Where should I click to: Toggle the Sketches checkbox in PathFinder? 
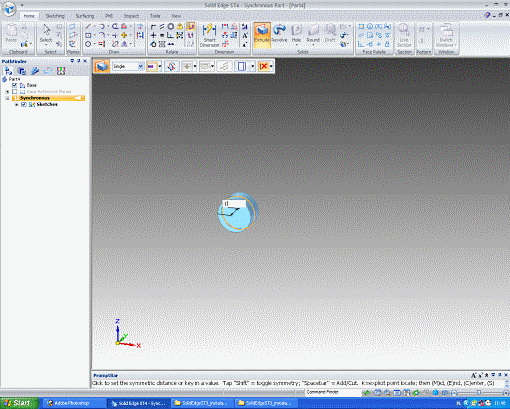tap(24, 104)
